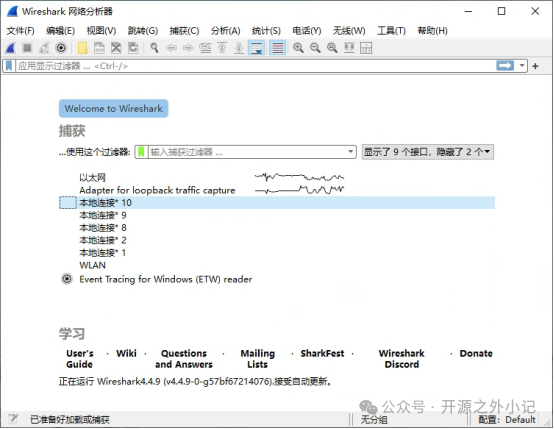Open the SharkFest link
Screen dimensions: 554x429
pos(322,353)
